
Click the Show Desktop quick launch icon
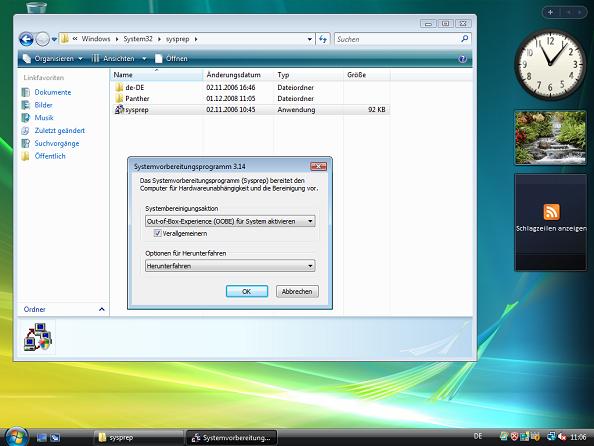click(x=41, y=438)
